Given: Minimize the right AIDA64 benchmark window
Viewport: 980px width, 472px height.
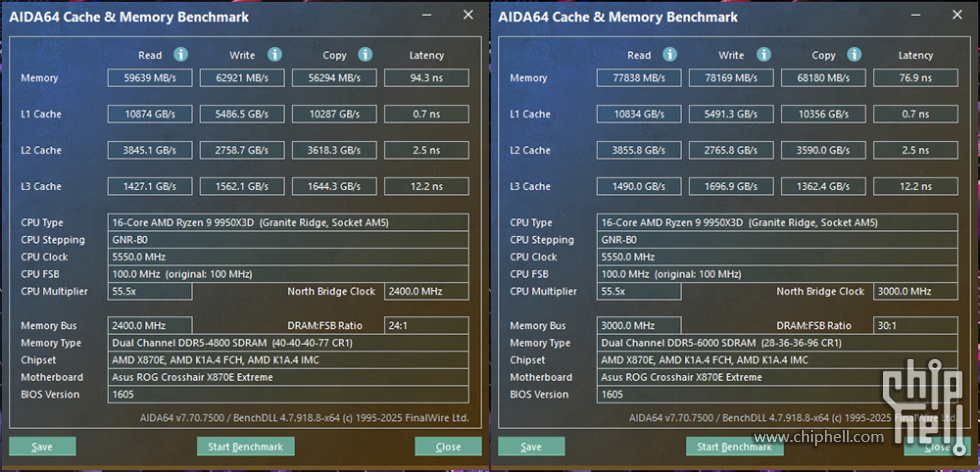Looking at the screenshot, I should point(916,16).
